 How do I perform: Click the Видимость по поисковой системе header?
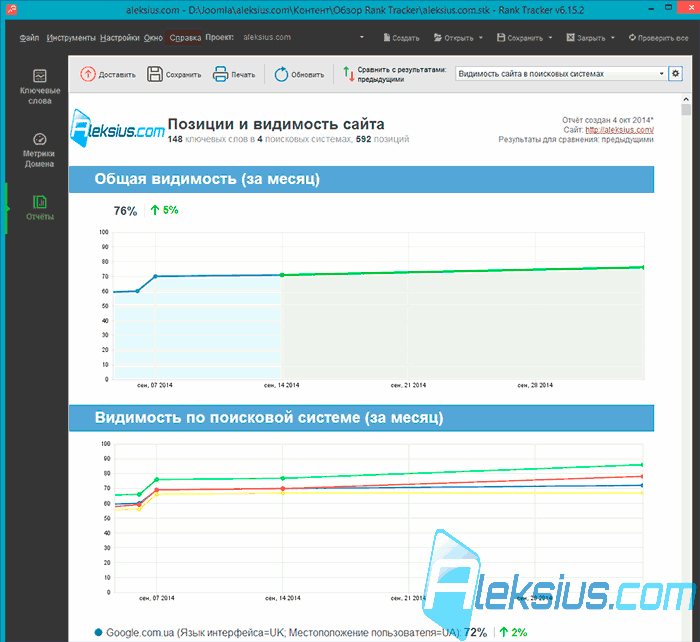[x=361, y=418]
